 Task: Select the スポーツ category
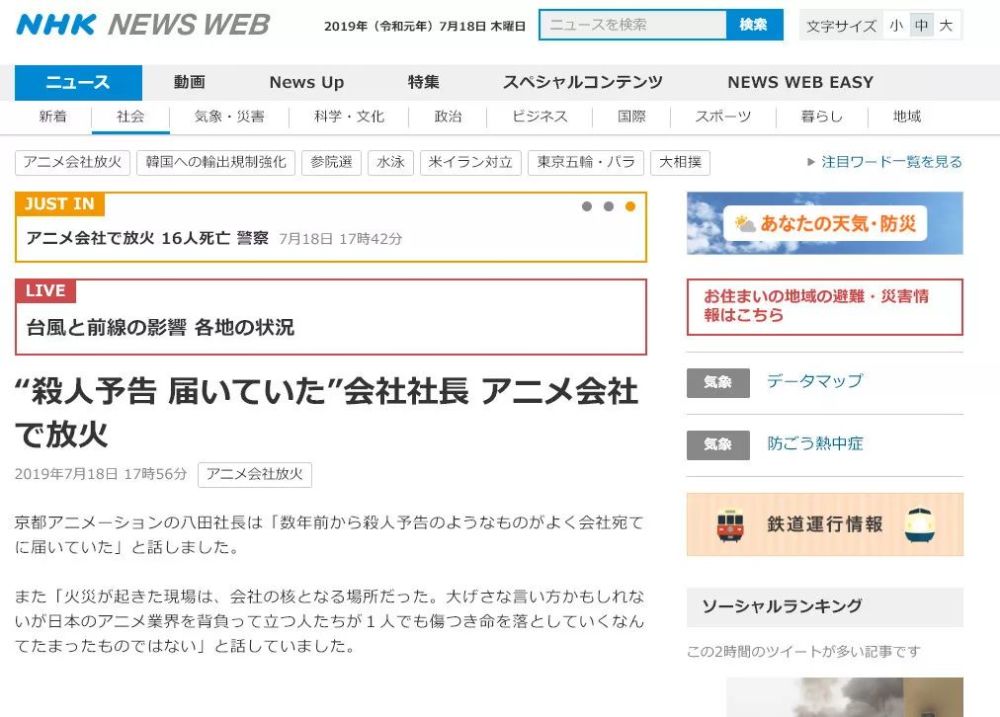point(723,117)
